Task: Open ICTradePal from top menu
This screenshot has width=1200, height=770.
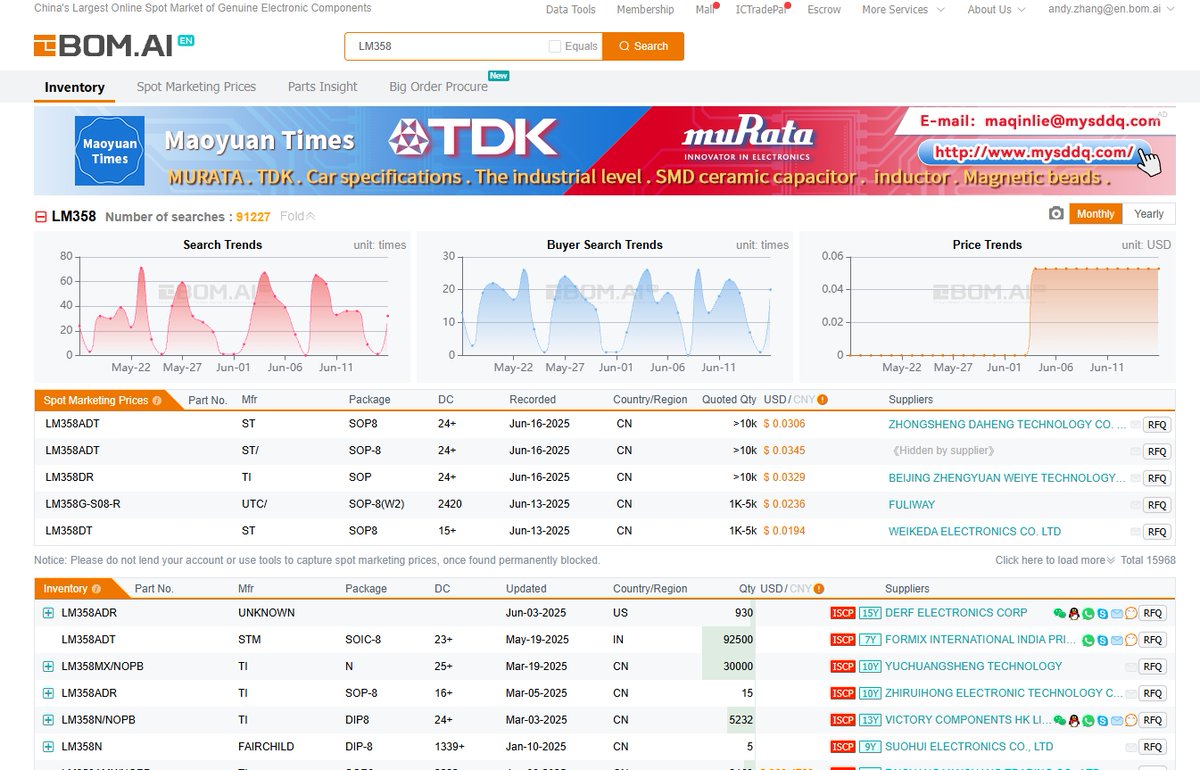Action: click(761, 10)
